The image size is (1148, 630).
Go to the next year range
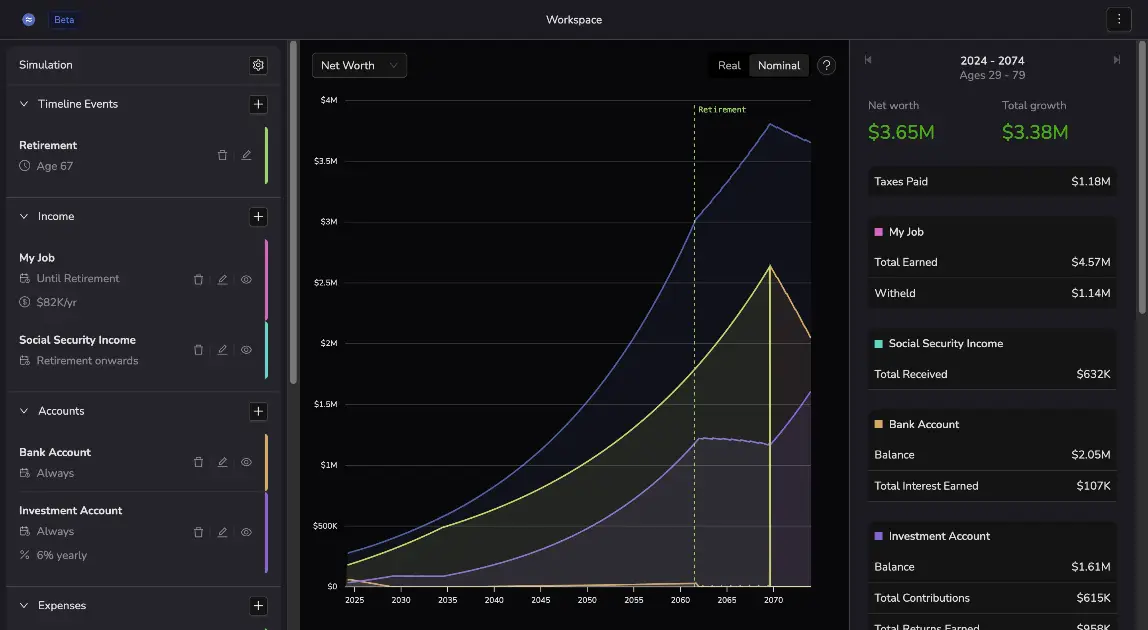1116,60
